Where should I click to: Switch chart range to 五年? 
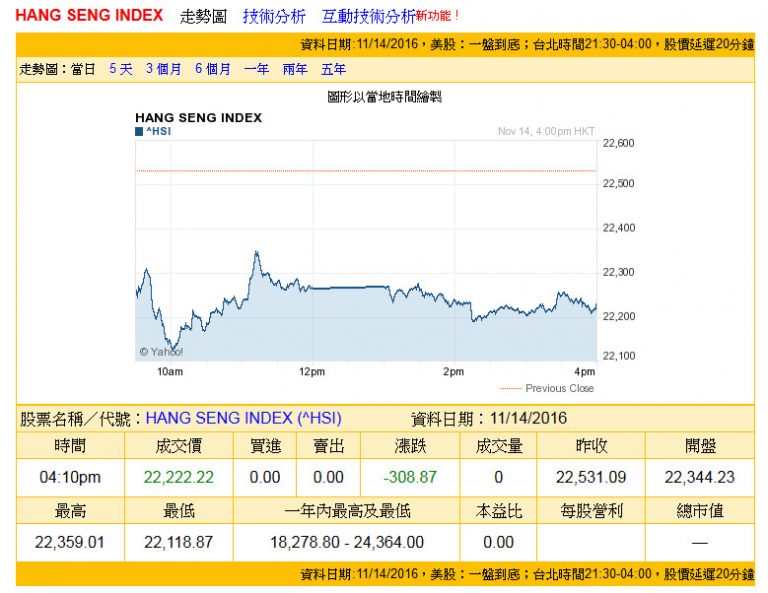(x=334, y=69)
